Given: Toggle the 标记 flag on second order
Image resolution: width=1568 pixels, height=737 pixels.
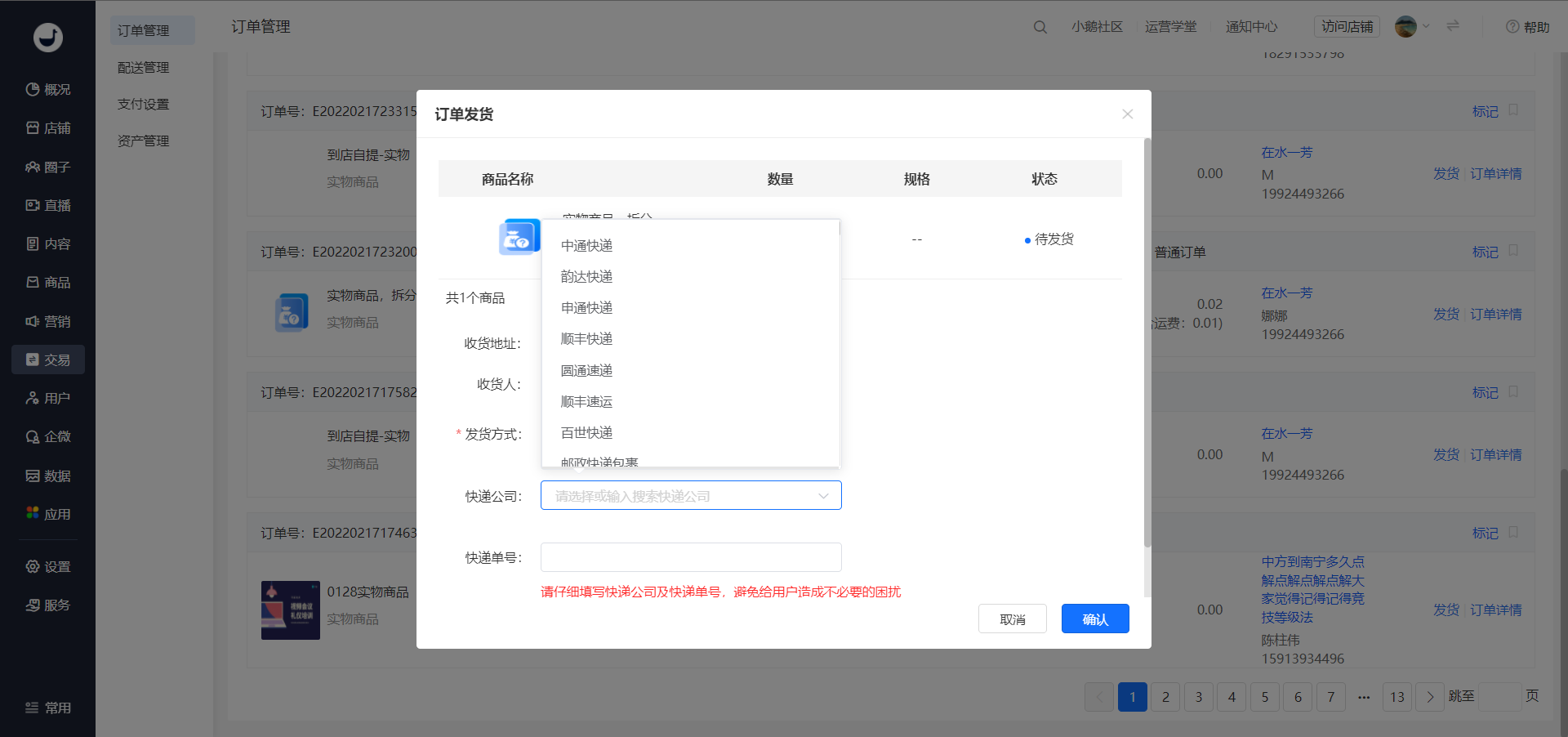Looking at the screenshot, I should 1512,251.
